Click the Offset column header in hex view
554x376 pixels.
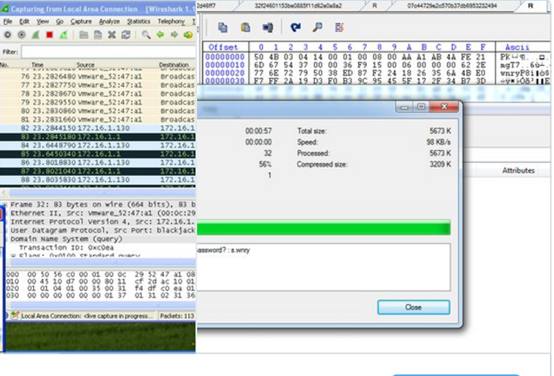click(223, 47)
